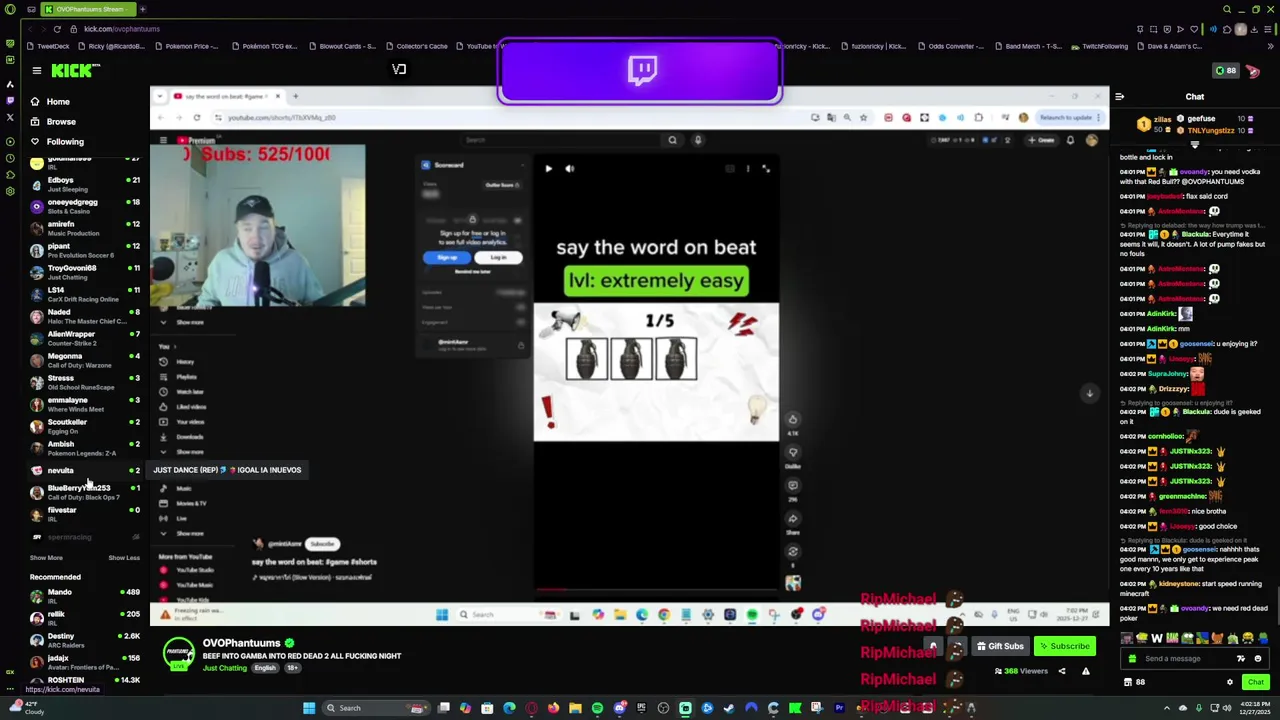Viewport: 1280px width, 720px height.
Task: Open the Blowout Cards bookmark
Action: (342, 46)
